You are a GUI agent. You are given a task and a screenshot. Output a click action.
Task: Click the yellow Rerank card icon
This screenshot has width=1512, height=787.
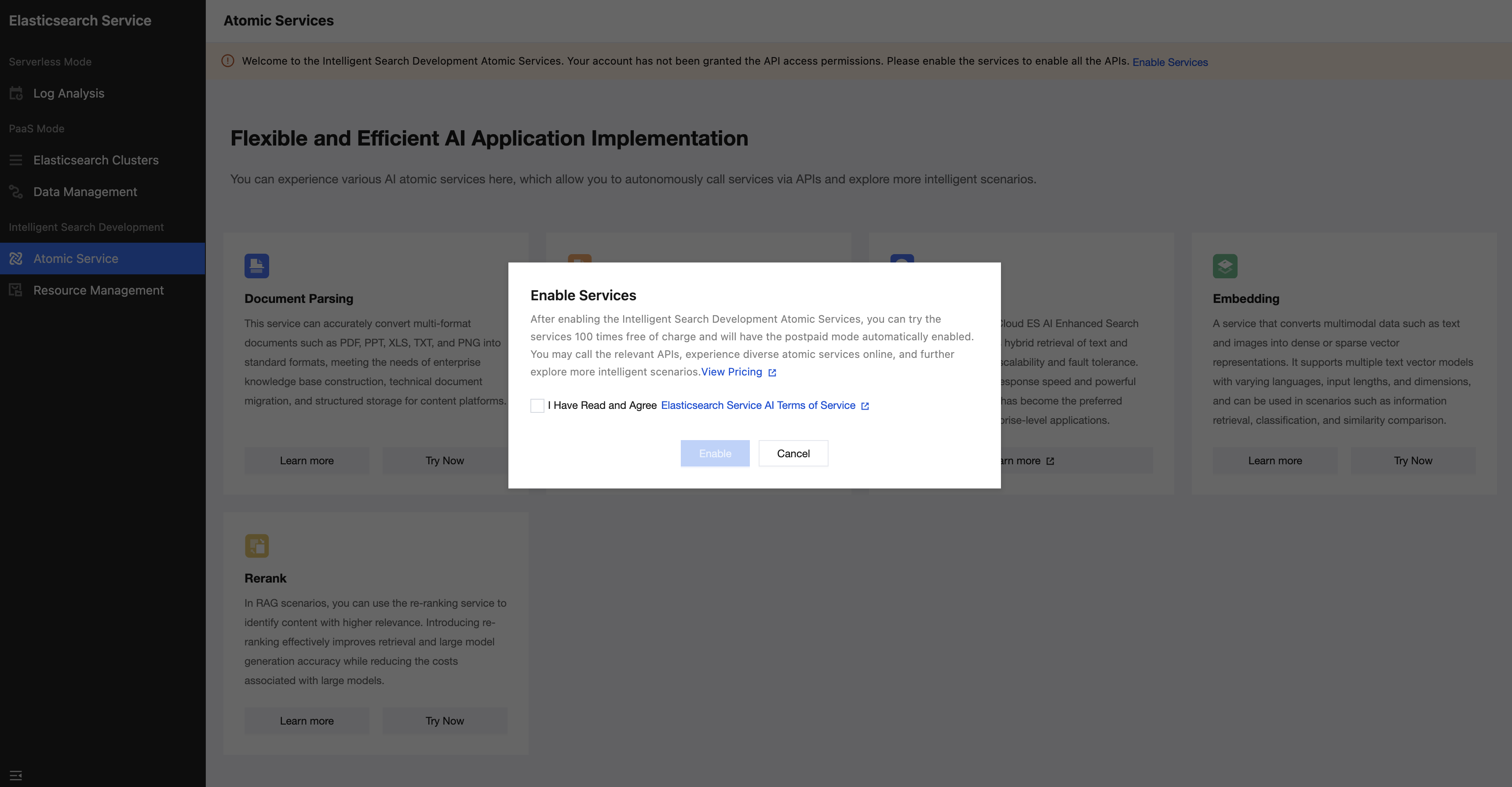coord(256,546)
